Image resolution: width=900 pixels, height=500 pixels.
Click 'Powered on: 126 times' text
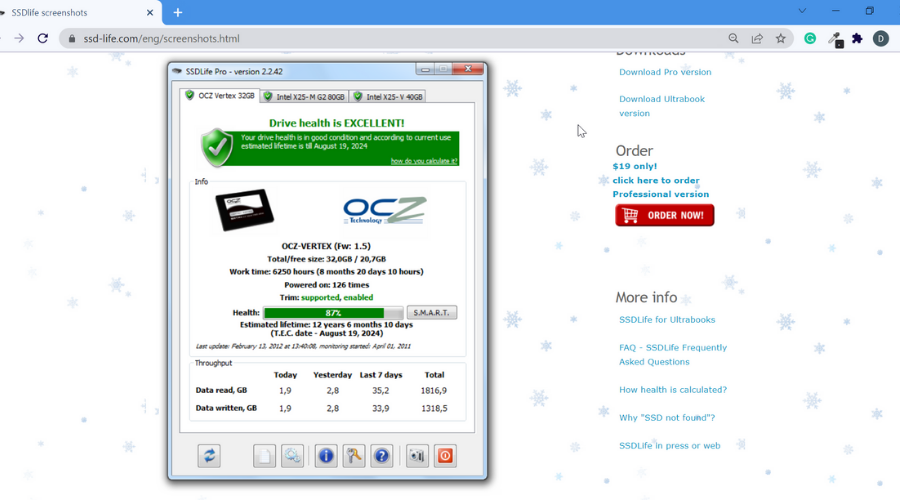click(x=327, y=285)
